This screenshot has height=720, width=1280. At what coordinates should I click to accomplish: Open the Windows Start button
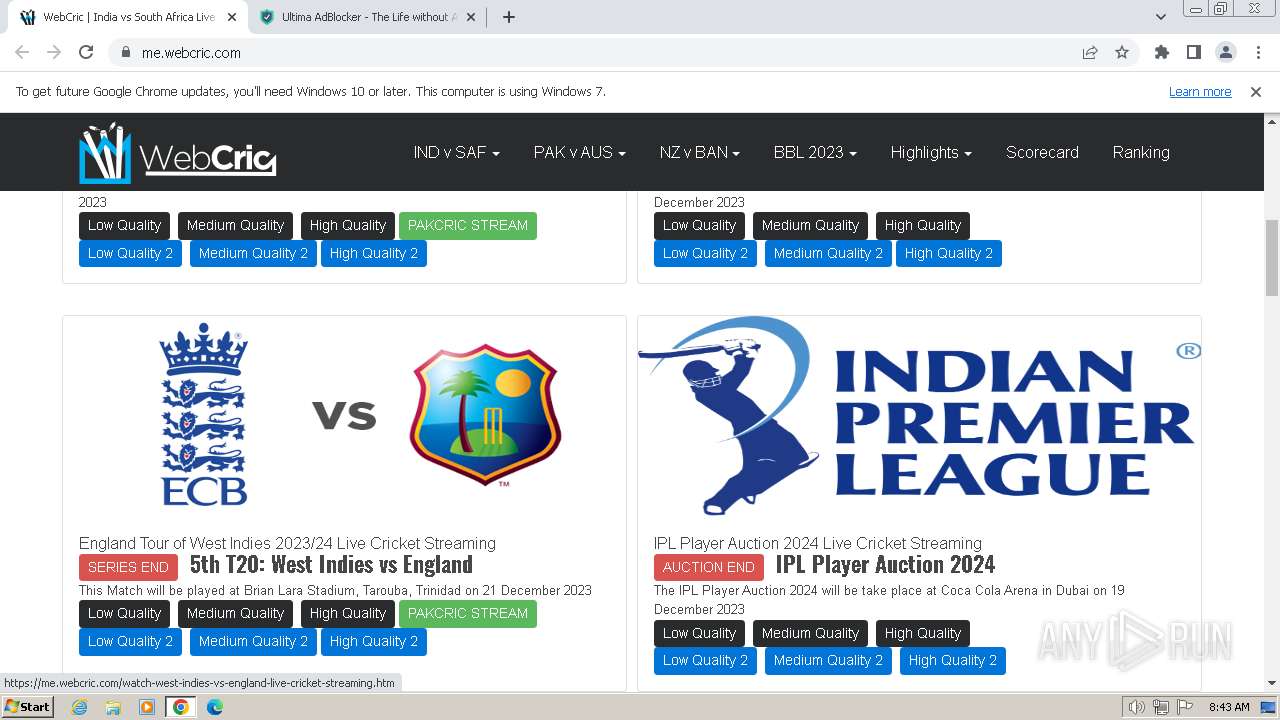pyautogui.click(x=28, y=707)
